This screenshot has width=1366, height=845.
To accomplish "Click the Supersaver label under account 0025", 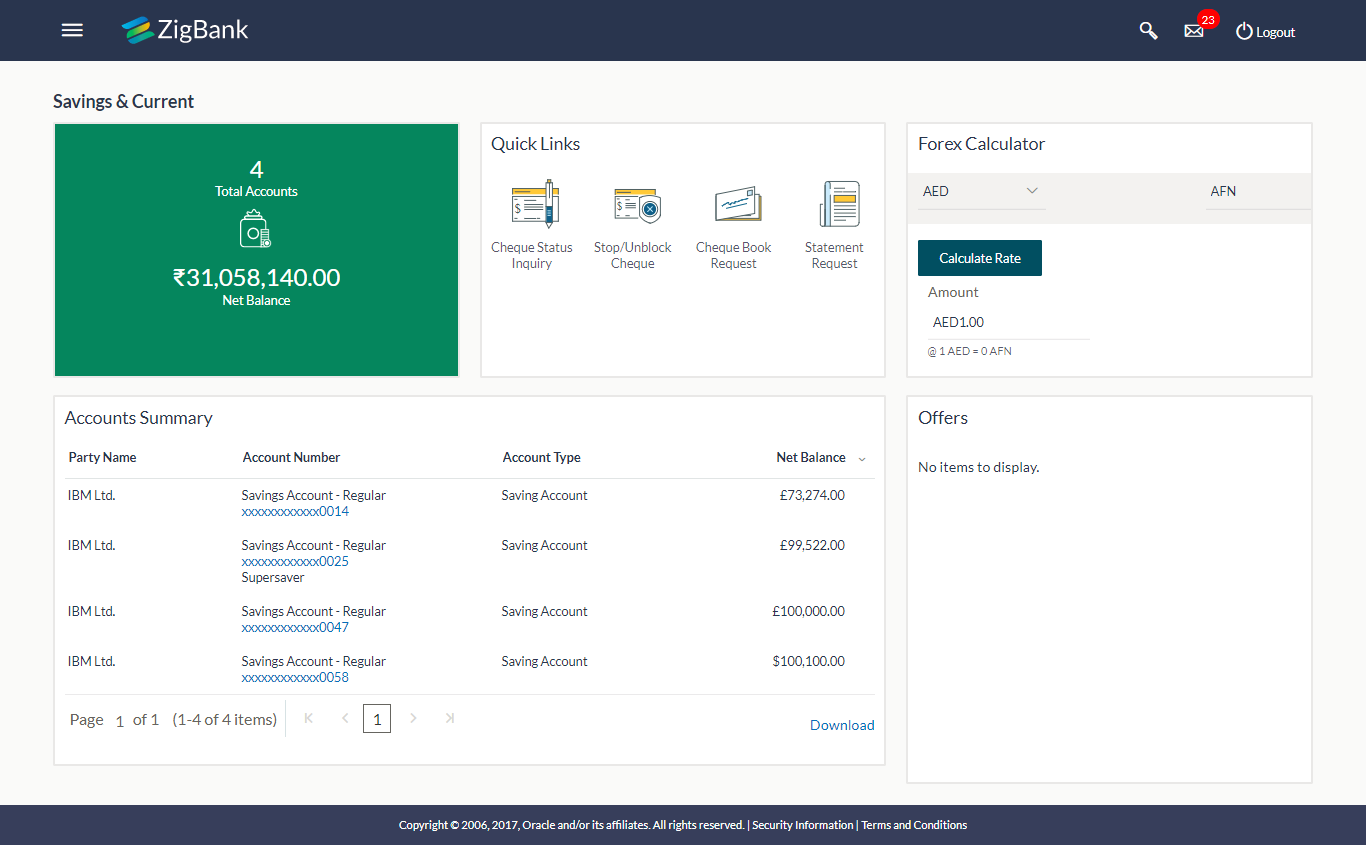I will (x=273, y=577).
